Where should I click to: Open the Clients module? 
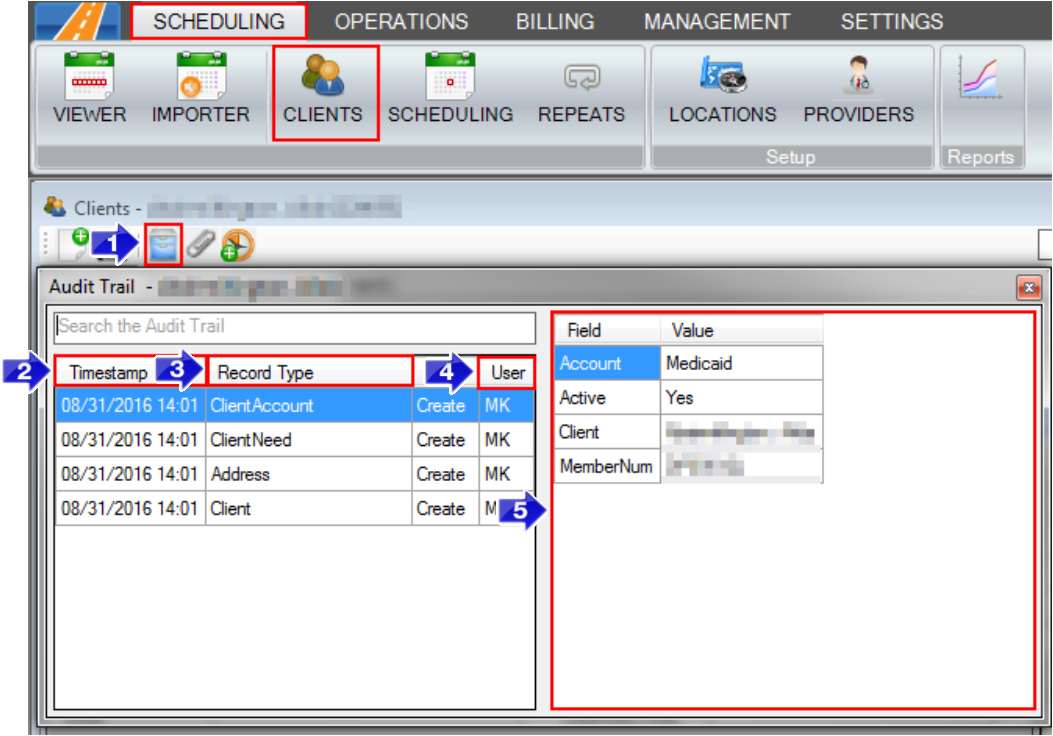coord(322,90)
